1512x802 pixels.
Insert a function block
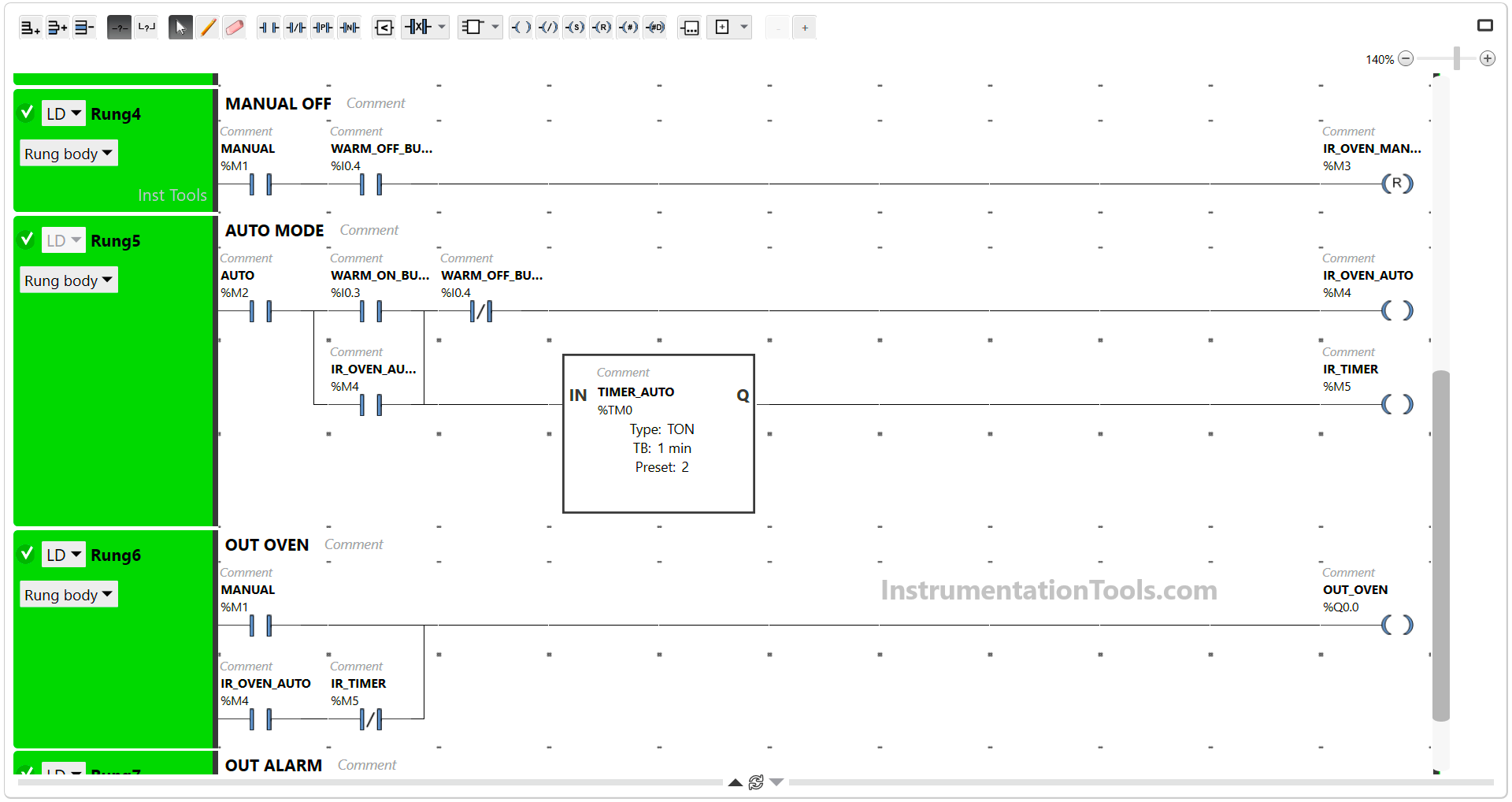tap(472, 28)
